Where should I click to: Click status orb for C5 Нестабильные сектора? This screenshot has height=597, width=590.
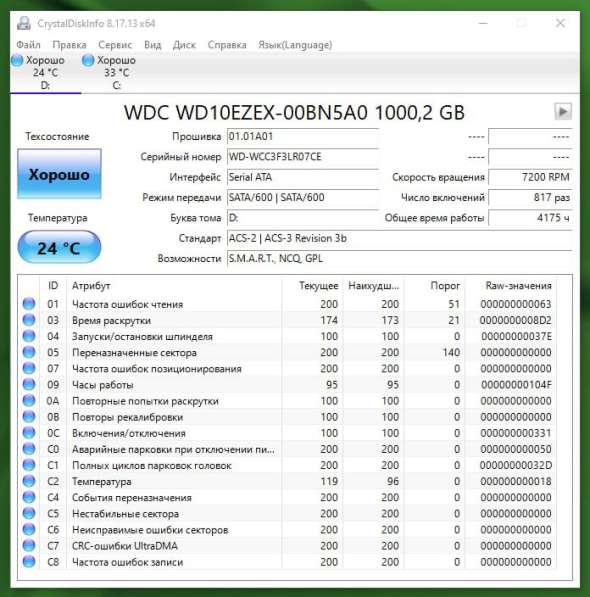[x=29, y=514]
